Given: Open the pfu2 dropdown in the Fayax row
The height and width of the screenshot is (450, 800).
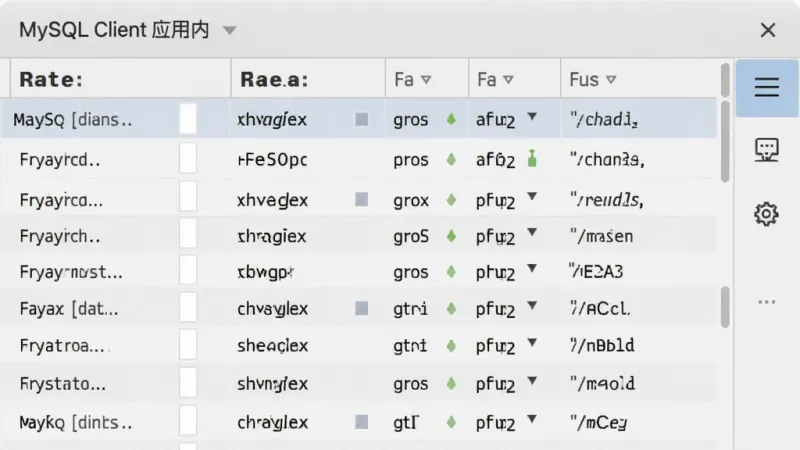Looking at the screenshot, I should coord(532,306).
